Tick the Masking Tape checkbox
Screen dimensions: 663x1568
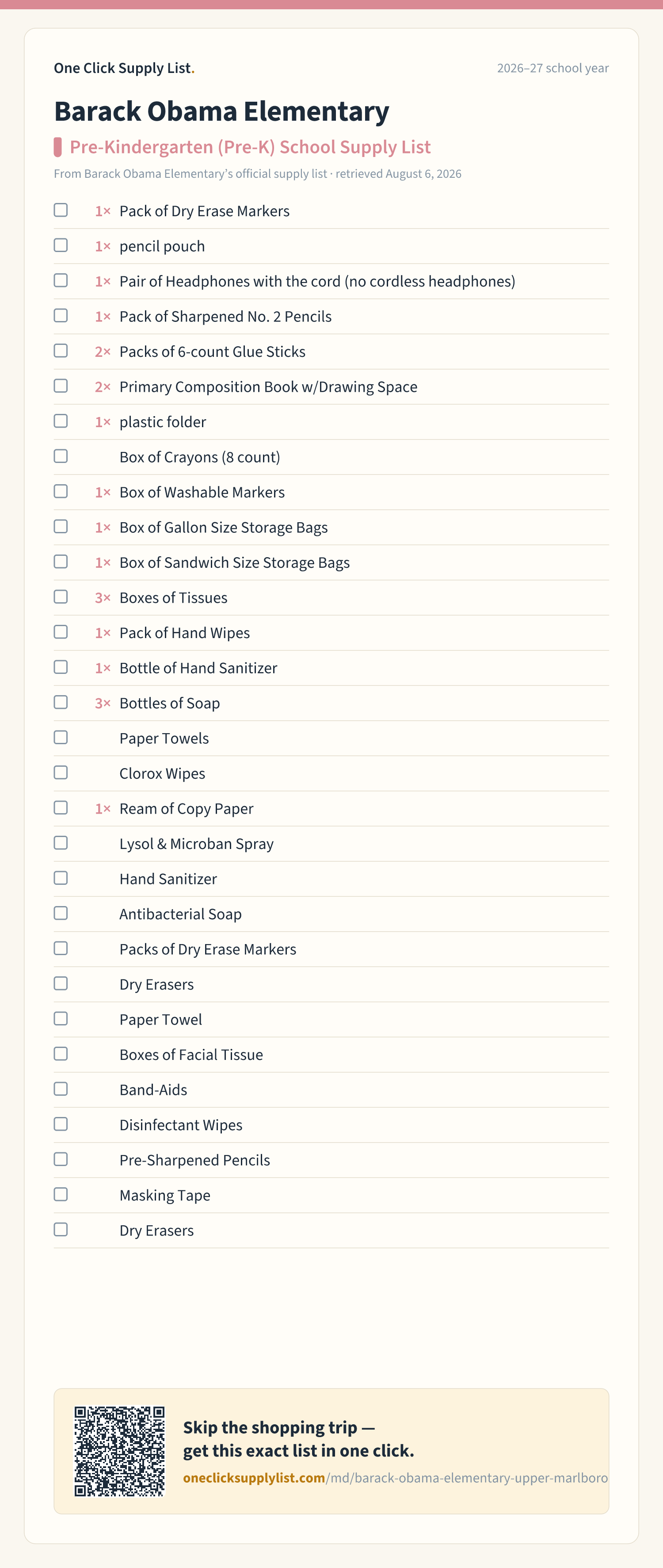pyautogui.click(x=61, y=1194)
